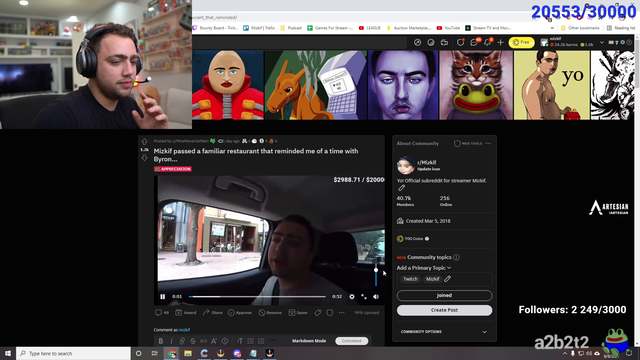The image size is (640, 360).
Task: Remove the post as moderator
Action: tap(270, 313)
